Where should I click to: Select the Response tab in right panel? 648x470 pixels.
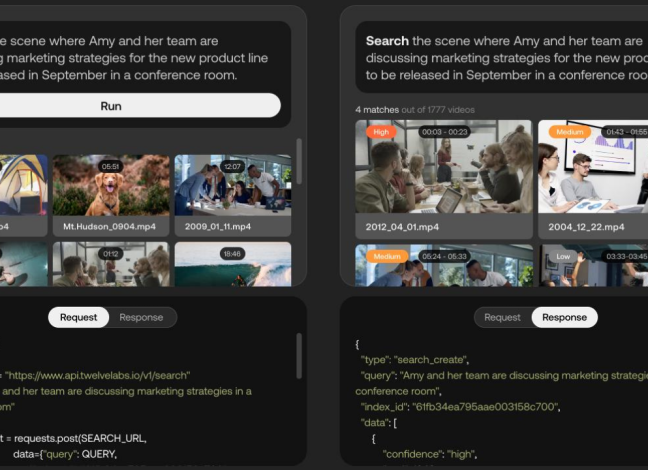click(565, 317)
